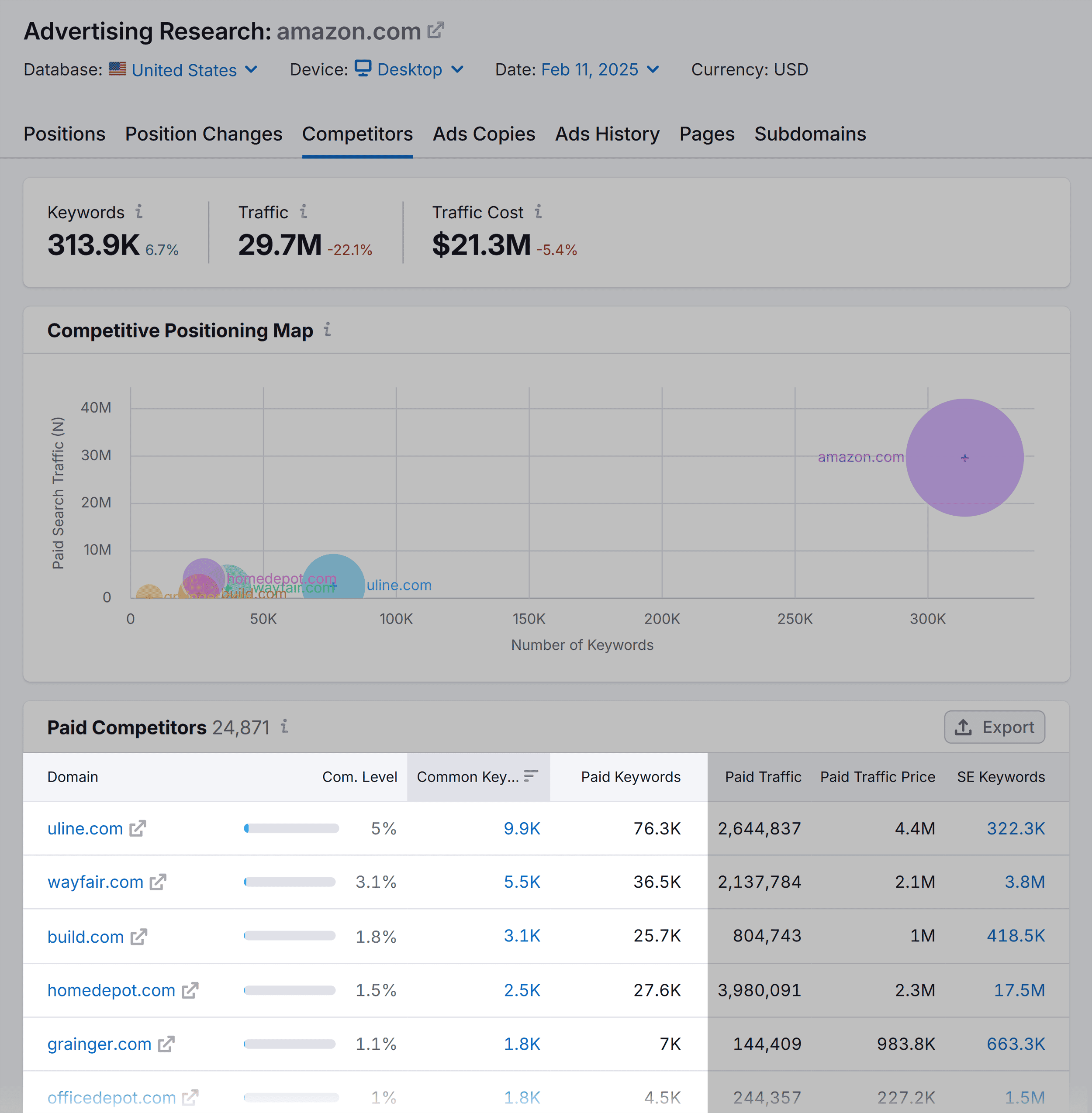Viewport: 1092px width, 1113px height.
Task: Click the info icon beside Traffic Cost
Action: point(538,212)
